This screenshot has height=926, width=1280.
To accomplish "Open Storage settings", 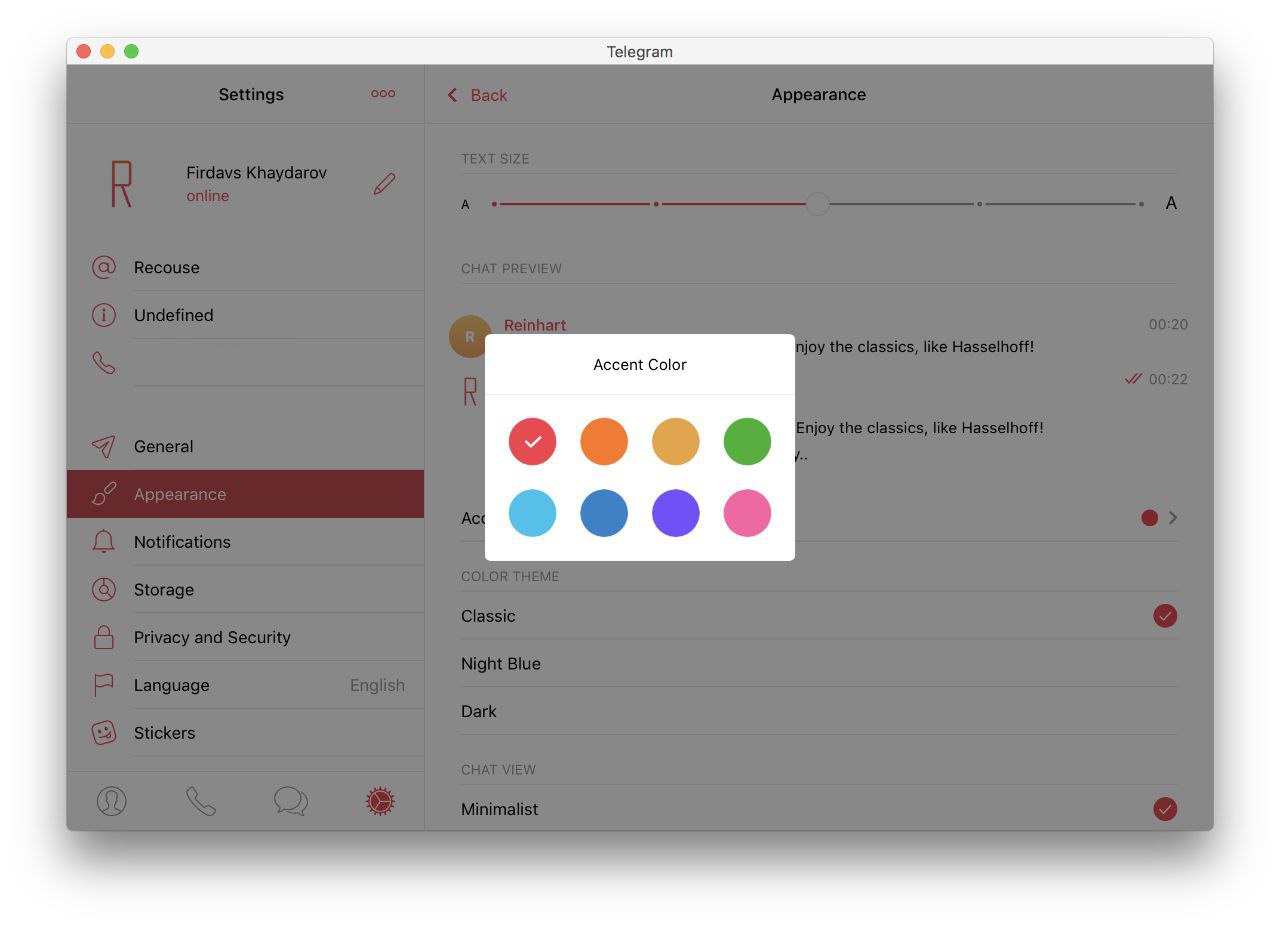I will tap(245, 589).
